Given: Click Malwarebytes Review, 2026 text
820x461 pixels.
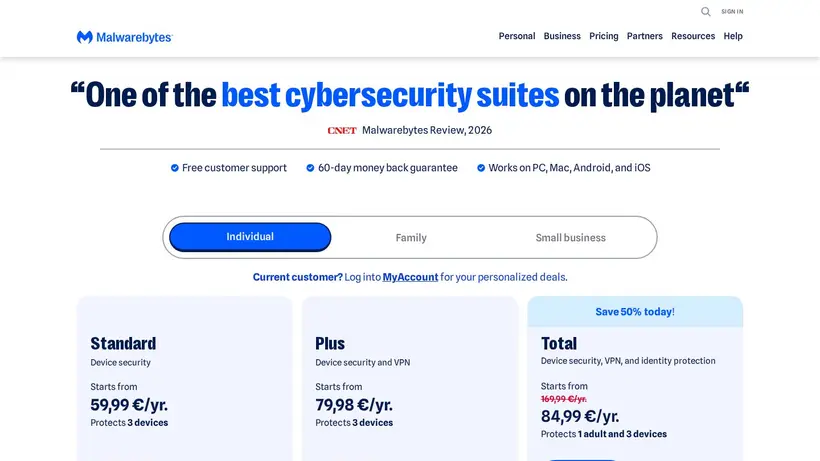Looking at the screenshot, I should [427, 130].
